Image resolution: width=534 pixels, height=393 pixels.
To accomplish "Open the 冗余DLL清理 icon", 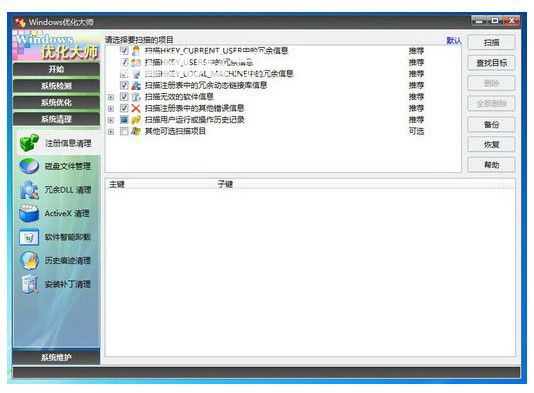I will tap(29, 190).
